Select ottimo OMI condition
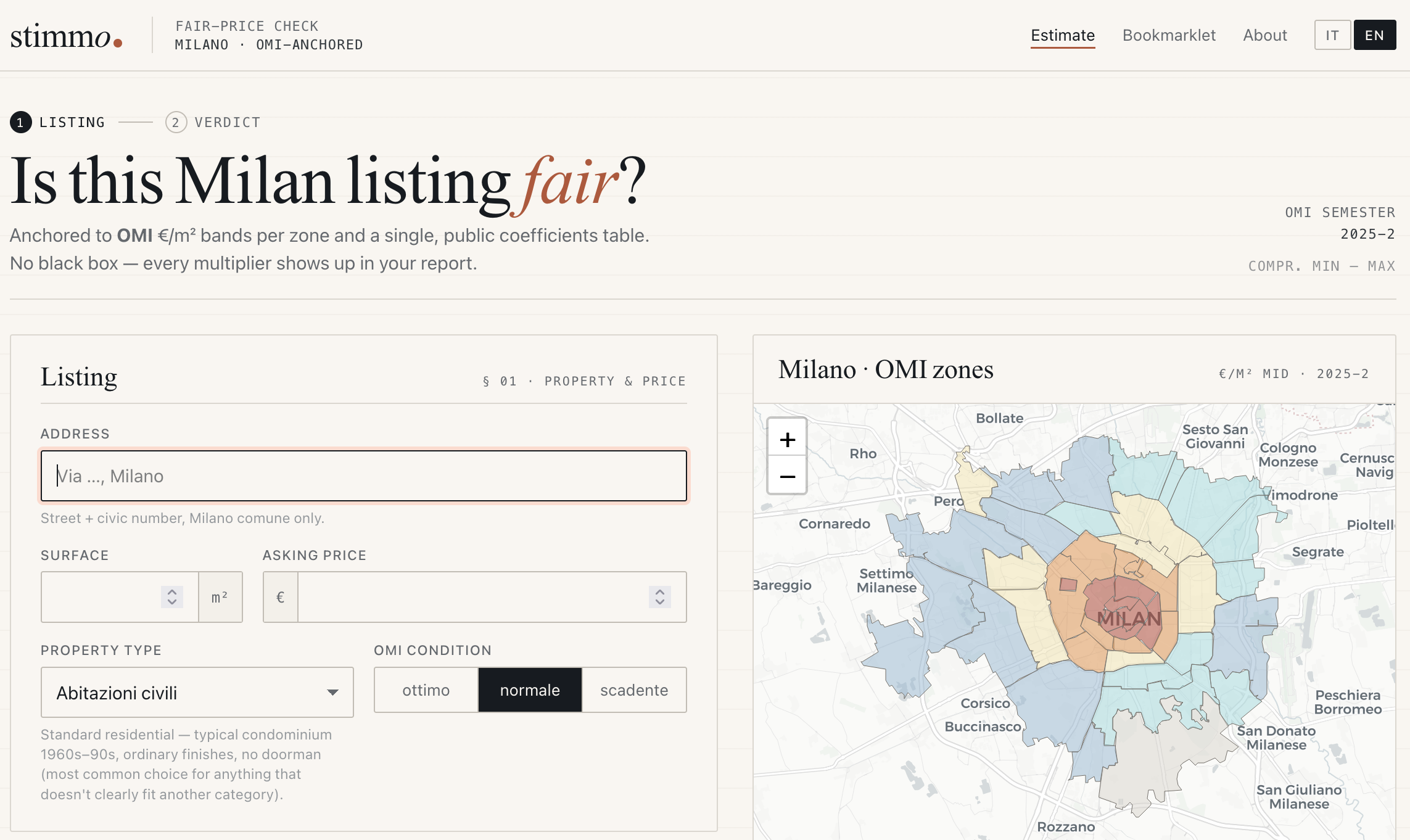Screen dimensions: 1410x840 [x=426, y=690]
